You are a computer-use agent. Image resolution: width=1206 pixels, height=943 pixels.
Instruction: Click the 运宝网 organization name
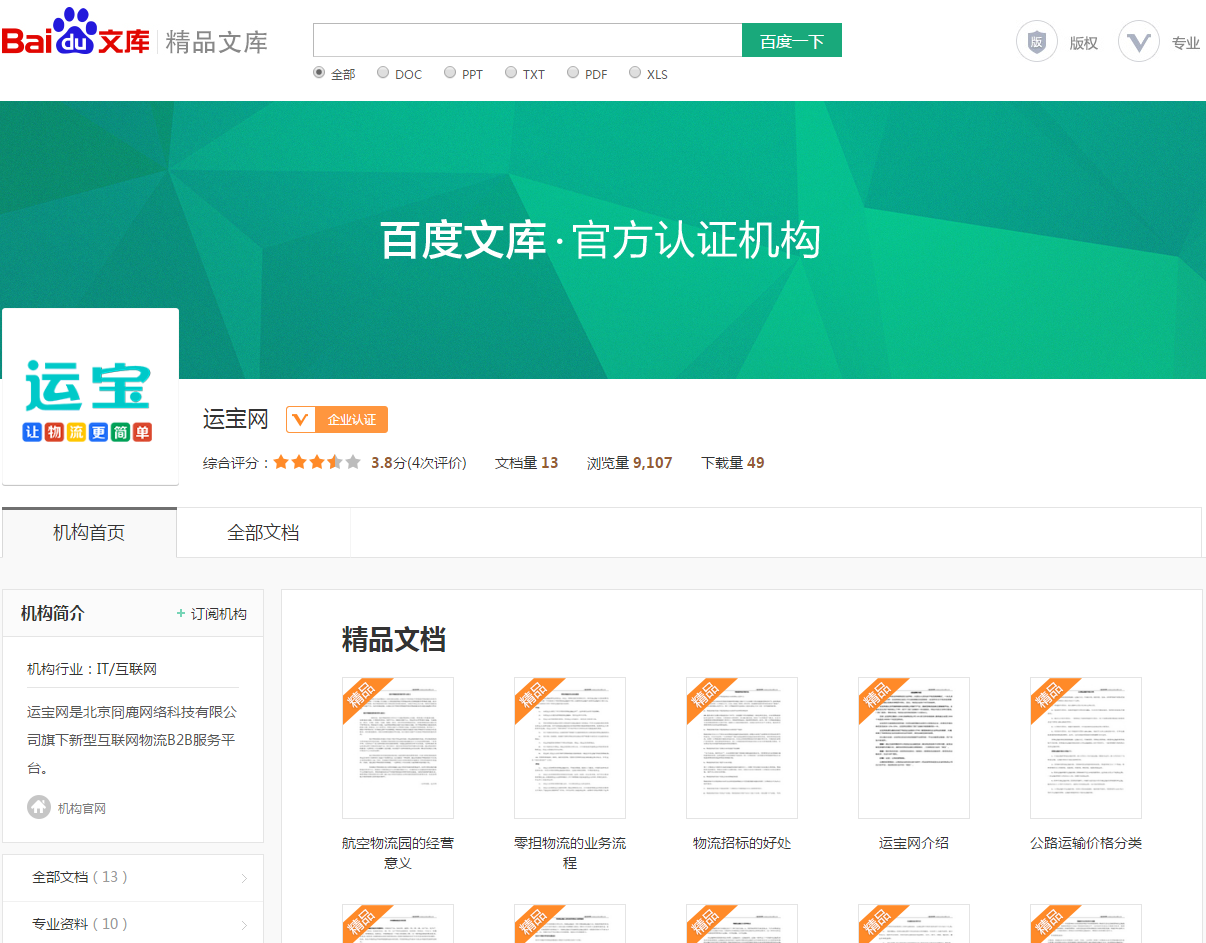pos(236,419)
